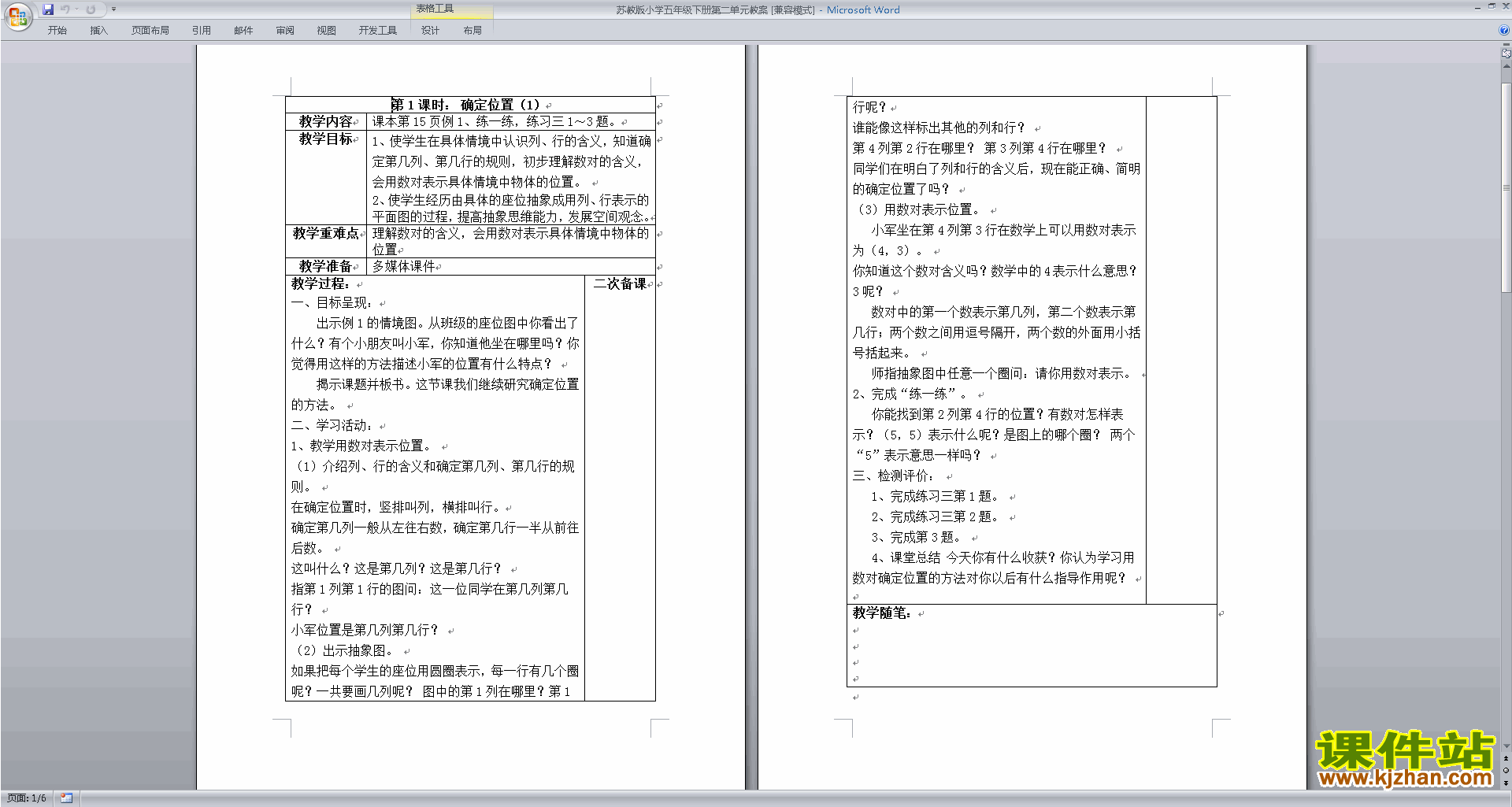Click the line 1、完成练习三第1题。

[x=936, y=497]
